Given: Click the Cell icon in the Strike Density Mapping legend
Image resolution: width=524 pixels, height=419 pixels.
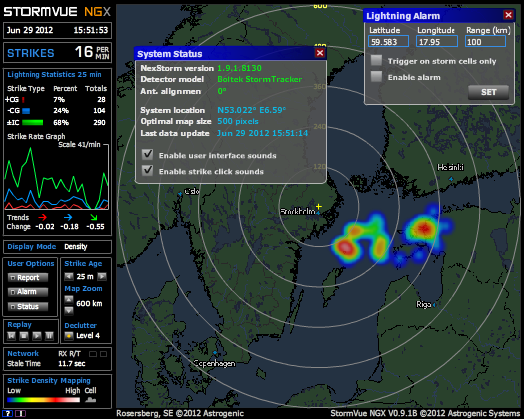Looking at the screenshot, I should coord(91,400).
